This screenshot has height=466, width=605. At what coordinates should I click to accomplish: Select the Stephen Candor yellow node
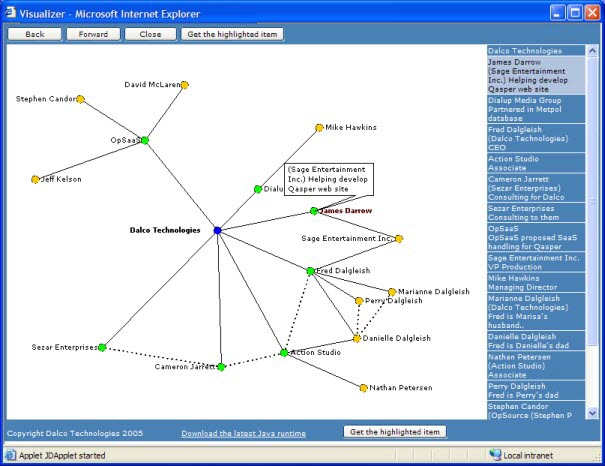point(80,99)
